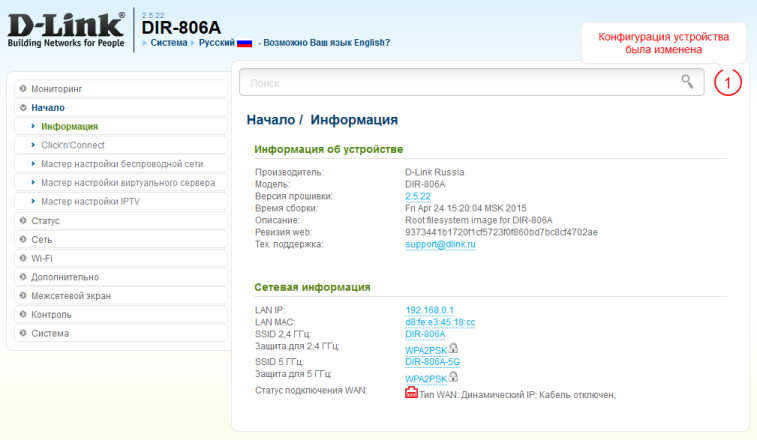Open Мастер настройки виртуального сервера
The height and width of the screenshot is (440, 757).
coord(121,183)
